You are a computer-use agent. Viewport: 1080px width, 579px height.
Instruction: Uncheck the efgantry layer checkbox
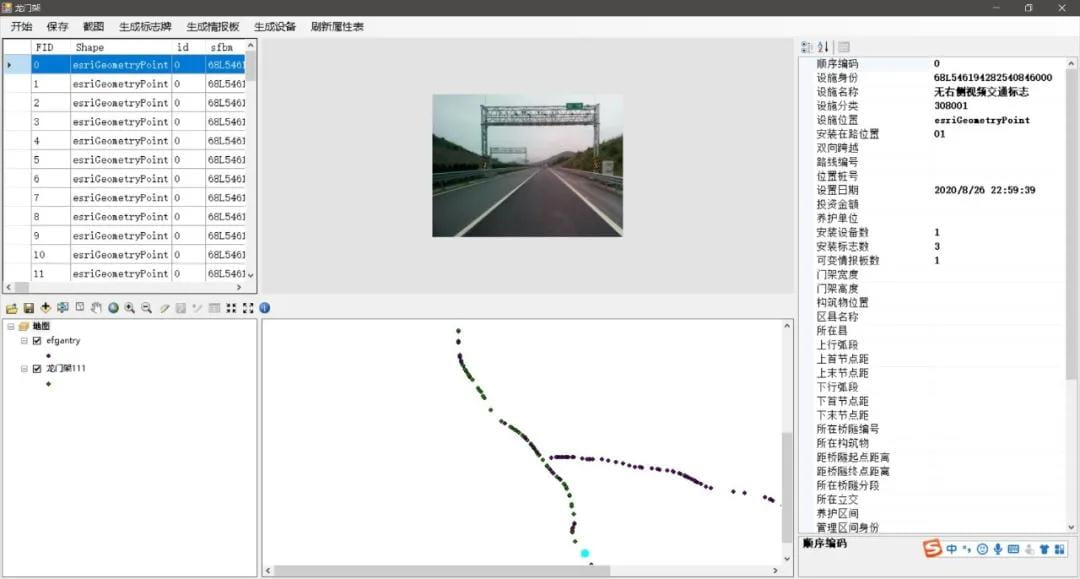point(37,341)
